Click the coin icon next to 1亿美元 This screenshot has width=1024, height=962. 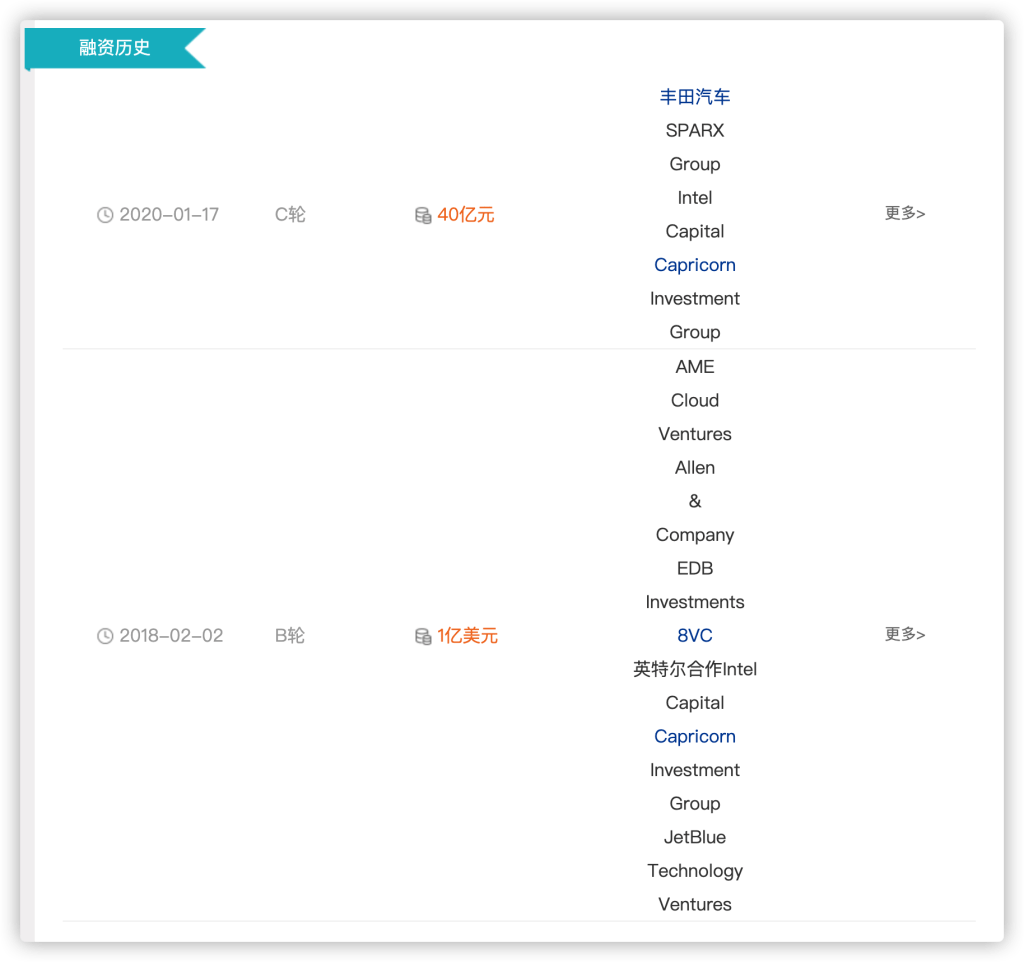point(423,636)
